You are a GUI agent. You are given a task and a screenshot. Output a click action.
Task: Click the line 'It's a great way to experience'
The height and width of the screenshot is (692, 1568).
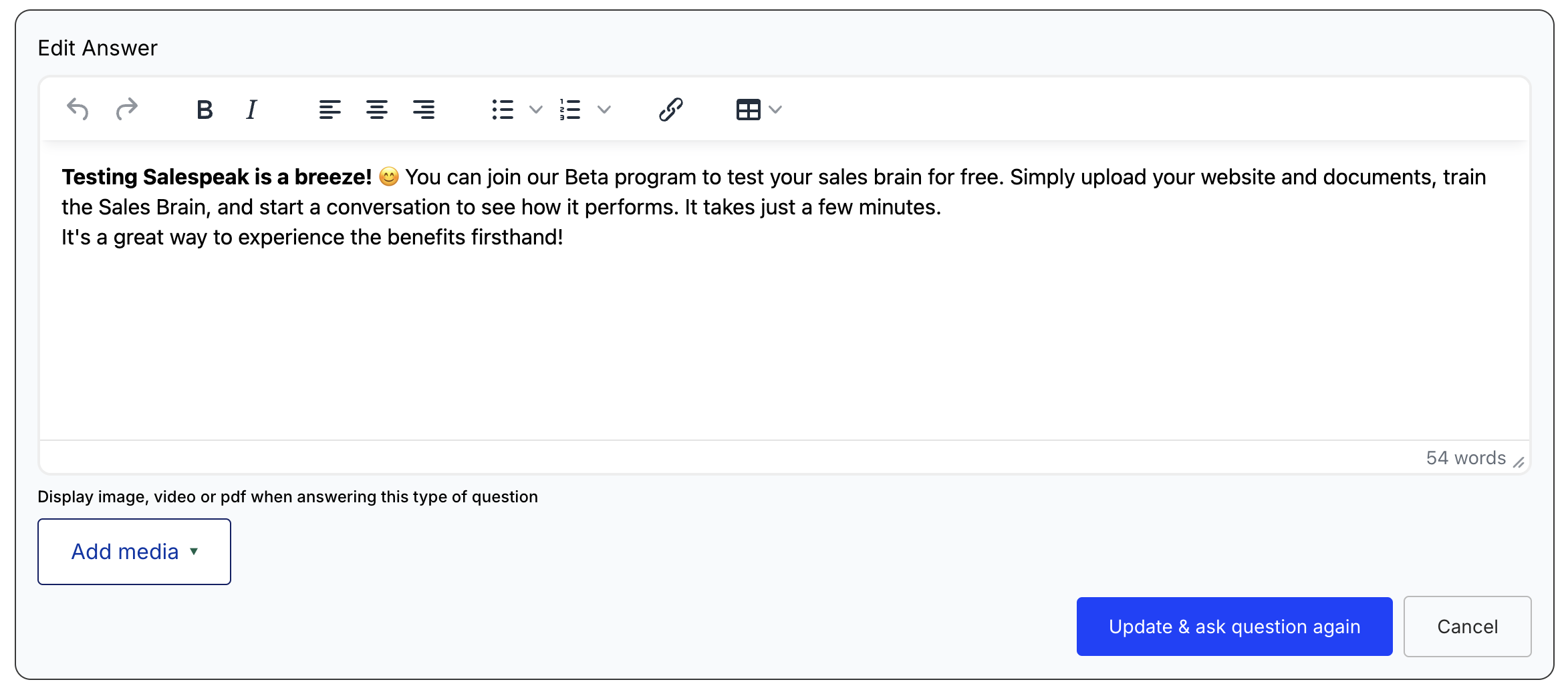312,237
